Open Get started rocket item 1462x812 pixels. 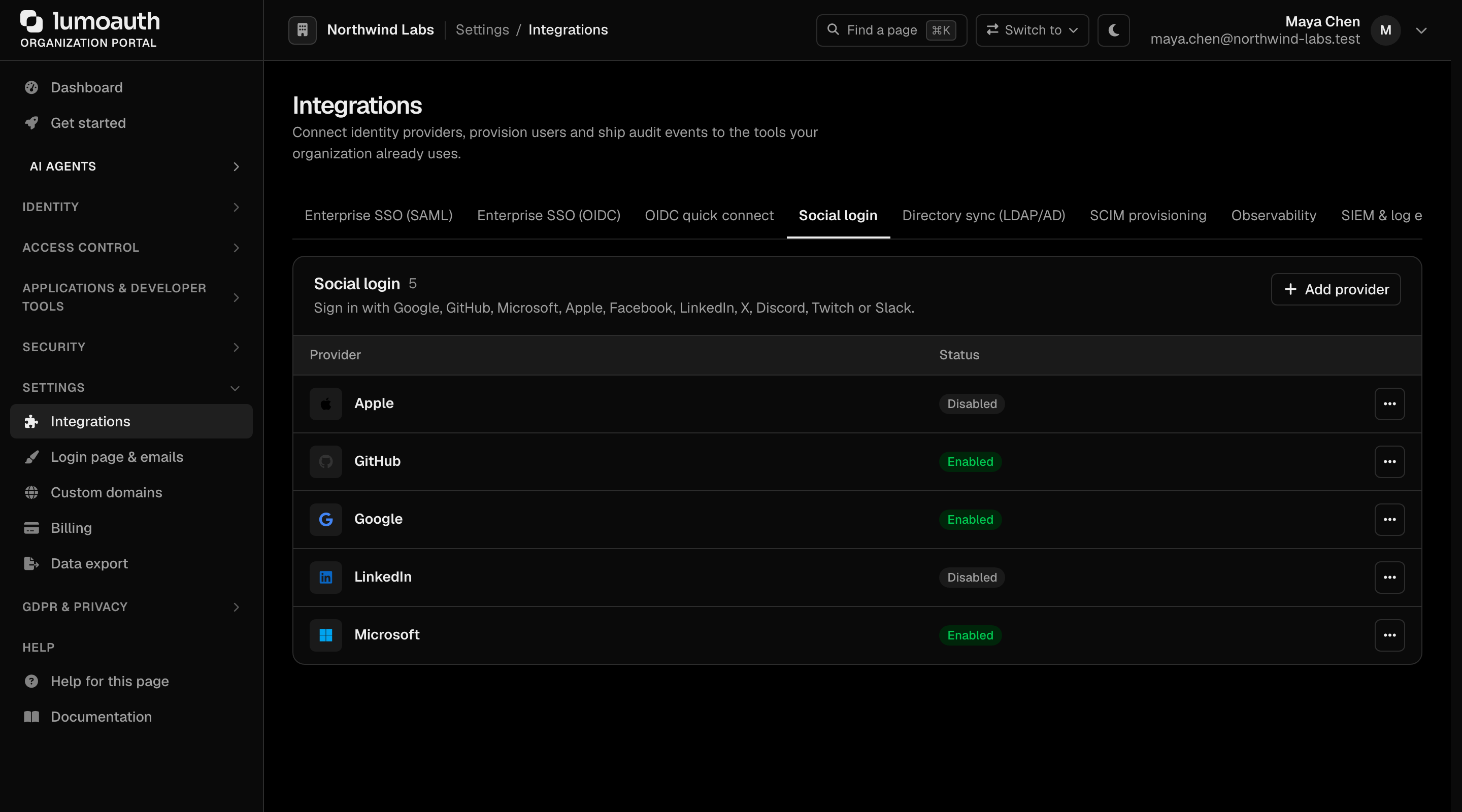click(131, 123)
